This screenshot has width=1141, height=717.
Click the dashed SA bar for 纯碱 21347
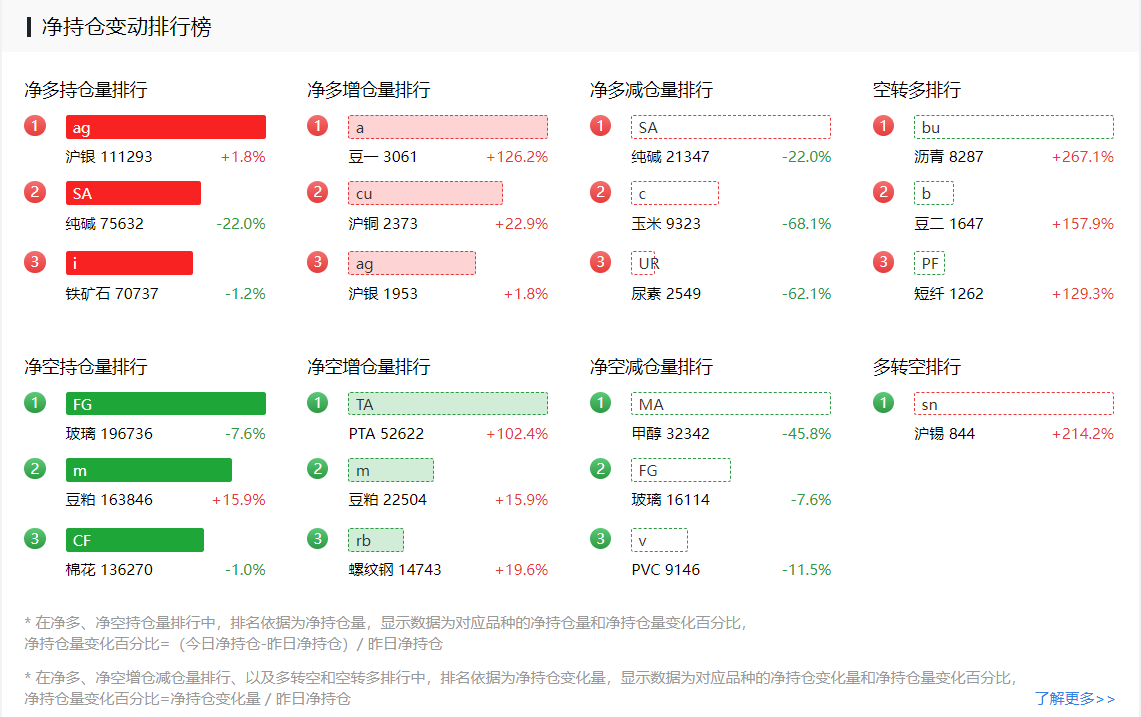click(731, 127)
